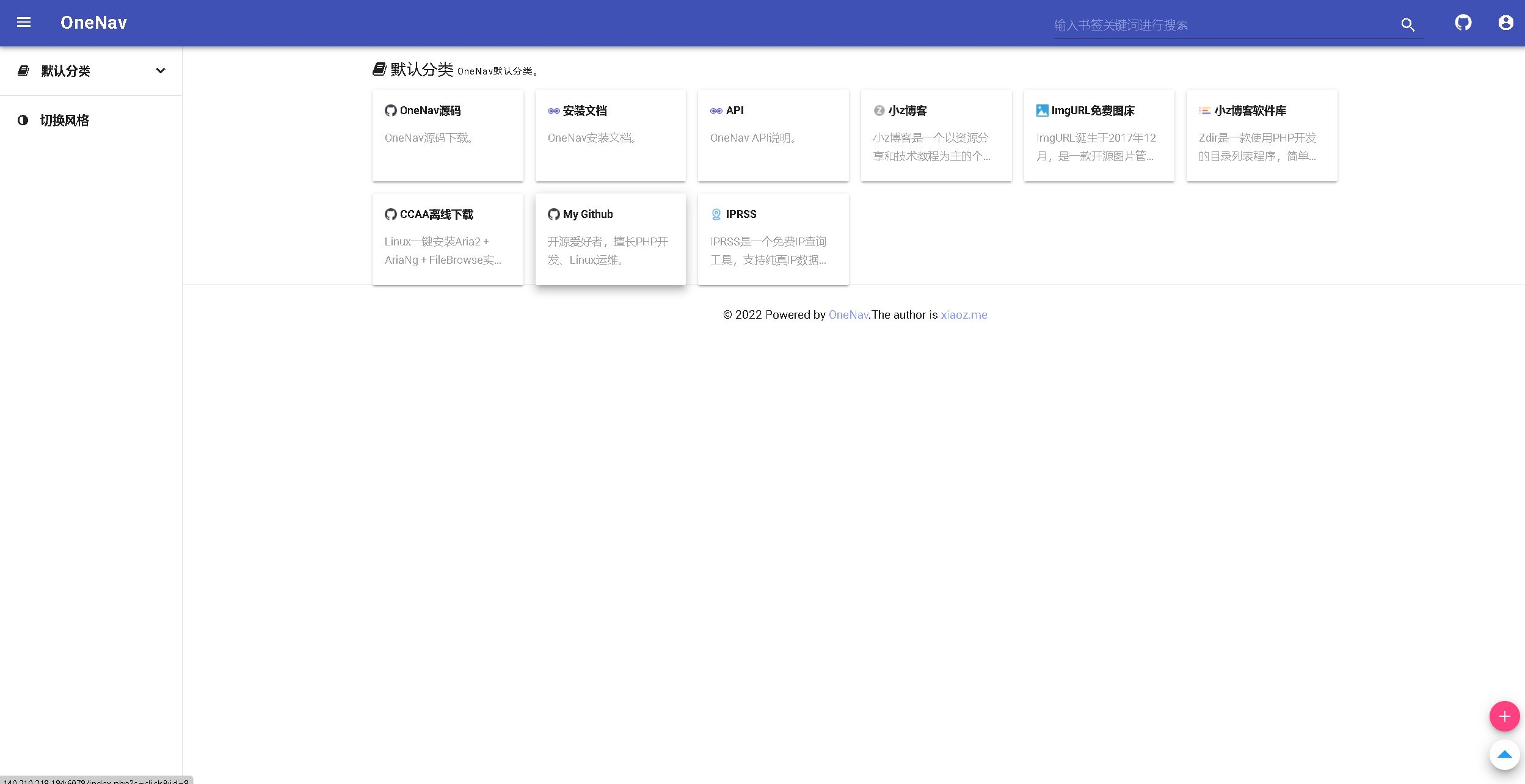The image size is (1525, 784).
Task: Toggle theme with 切换风格
Action: (64, 120)
